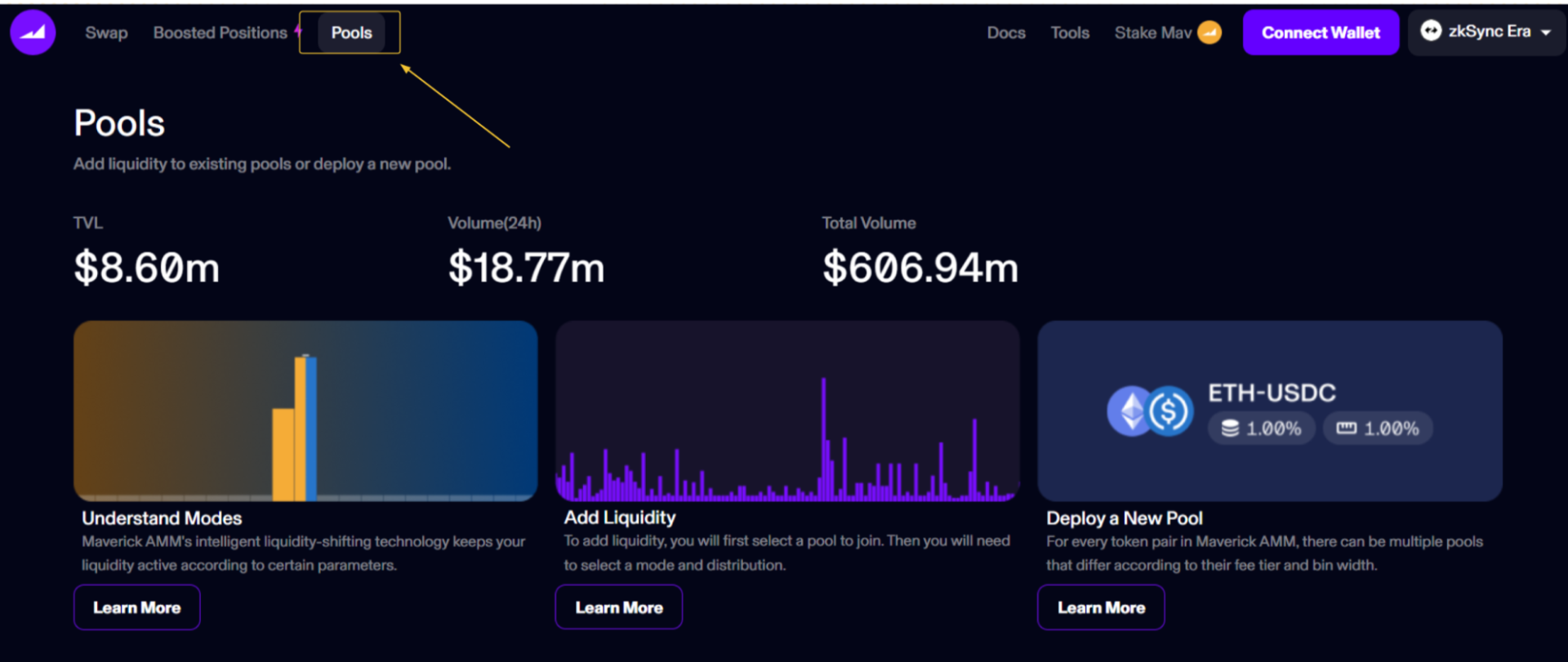This screenshot has width=1568, height=662.
Task: Click the Stake Mav coin icon
Action: point(1209,33)
